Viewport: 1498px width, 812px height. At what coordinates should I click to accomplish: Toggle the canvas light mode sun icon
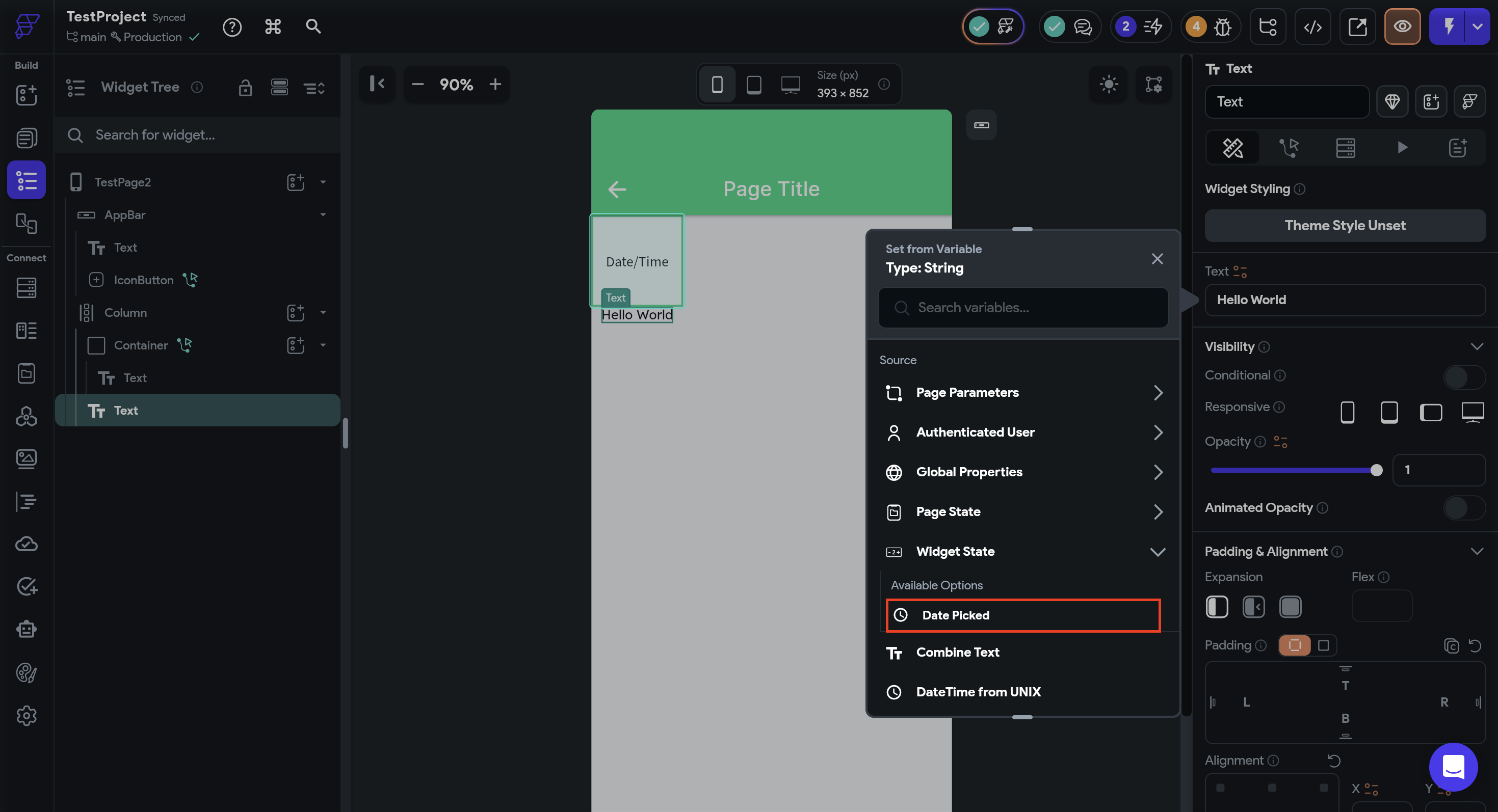(x=1109, y=84)
